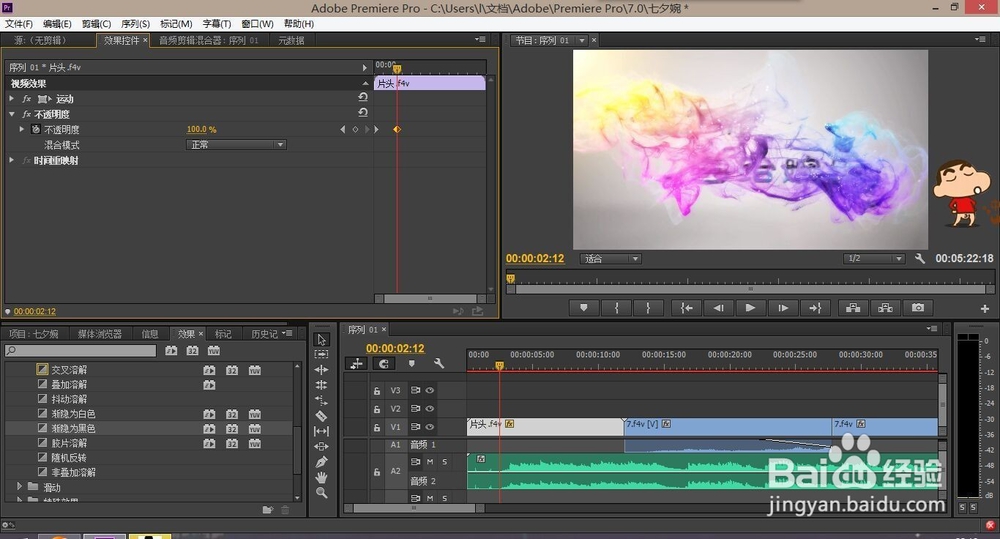The width and height of the screenshot is (1000, 539).
Task: Expand the Time Remapping effect
Action: (11, 160)
